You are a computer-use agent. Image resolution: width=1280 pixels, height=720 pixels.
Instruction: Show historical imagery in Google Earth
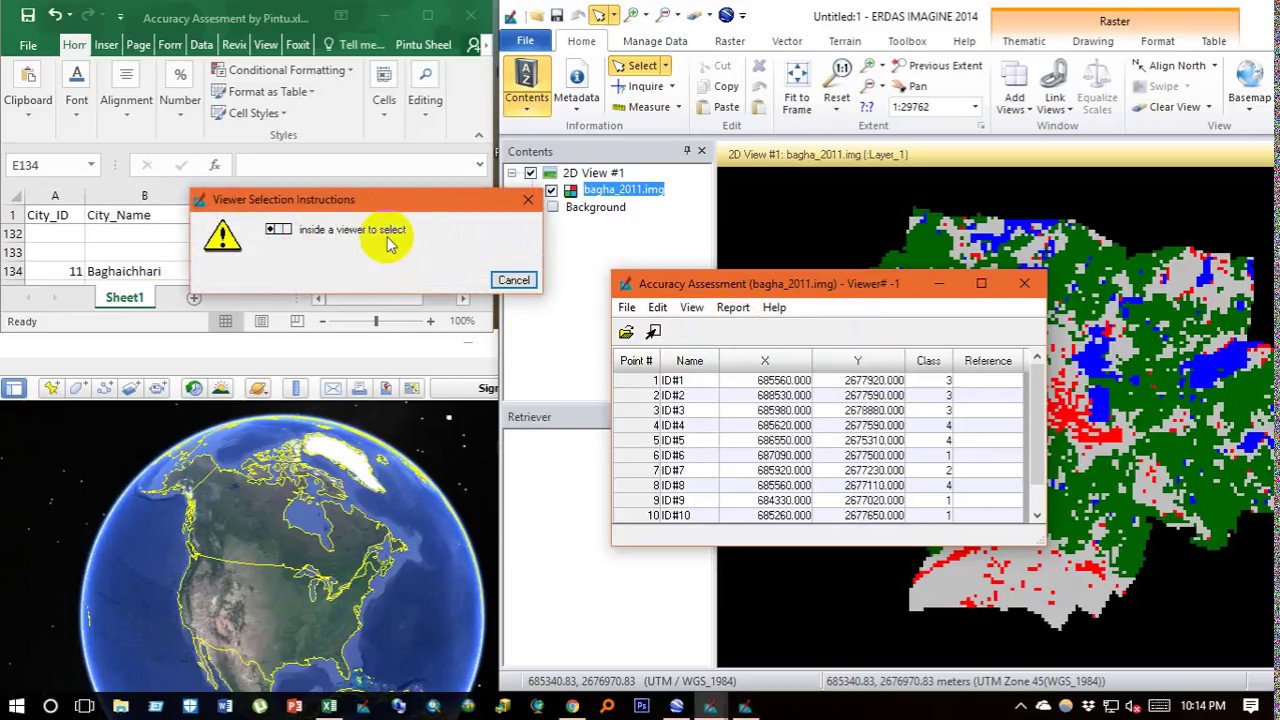pyautogui.click(x=194, y=388)
